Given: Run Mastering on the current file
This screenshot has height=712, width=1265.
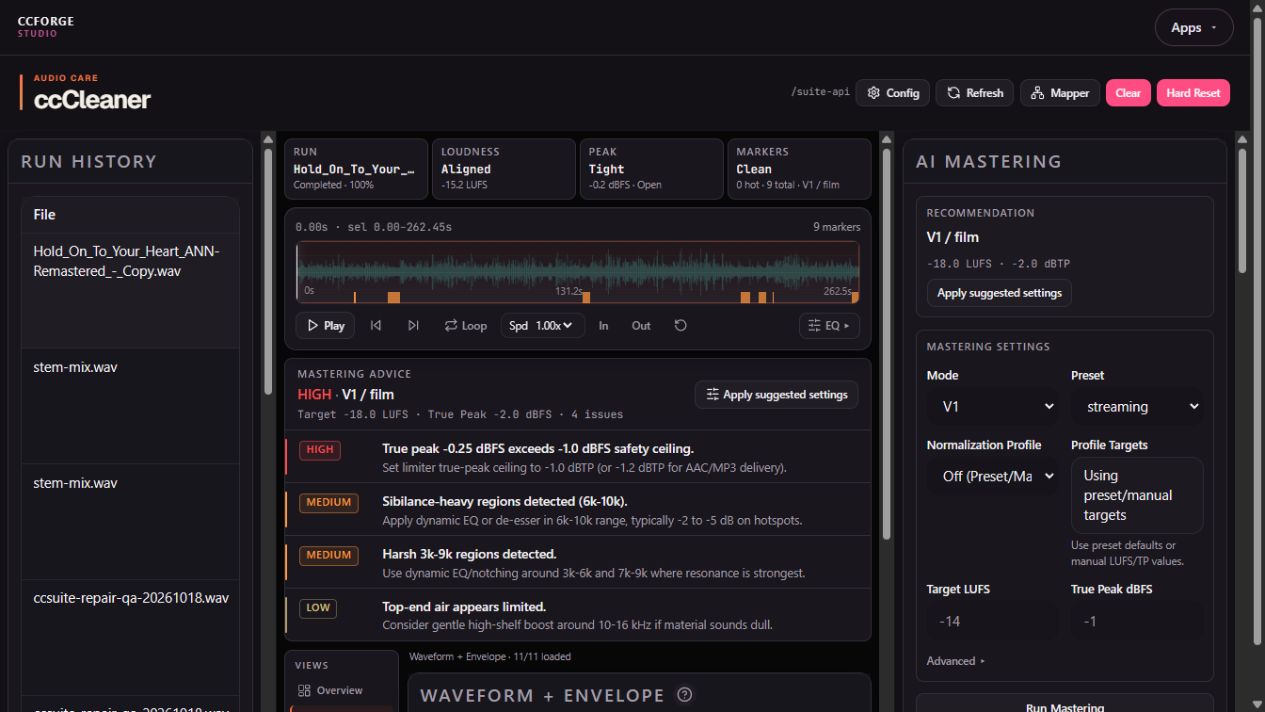Looking at the screenshot, I should pyautogui.click(x=1064, y=705).
